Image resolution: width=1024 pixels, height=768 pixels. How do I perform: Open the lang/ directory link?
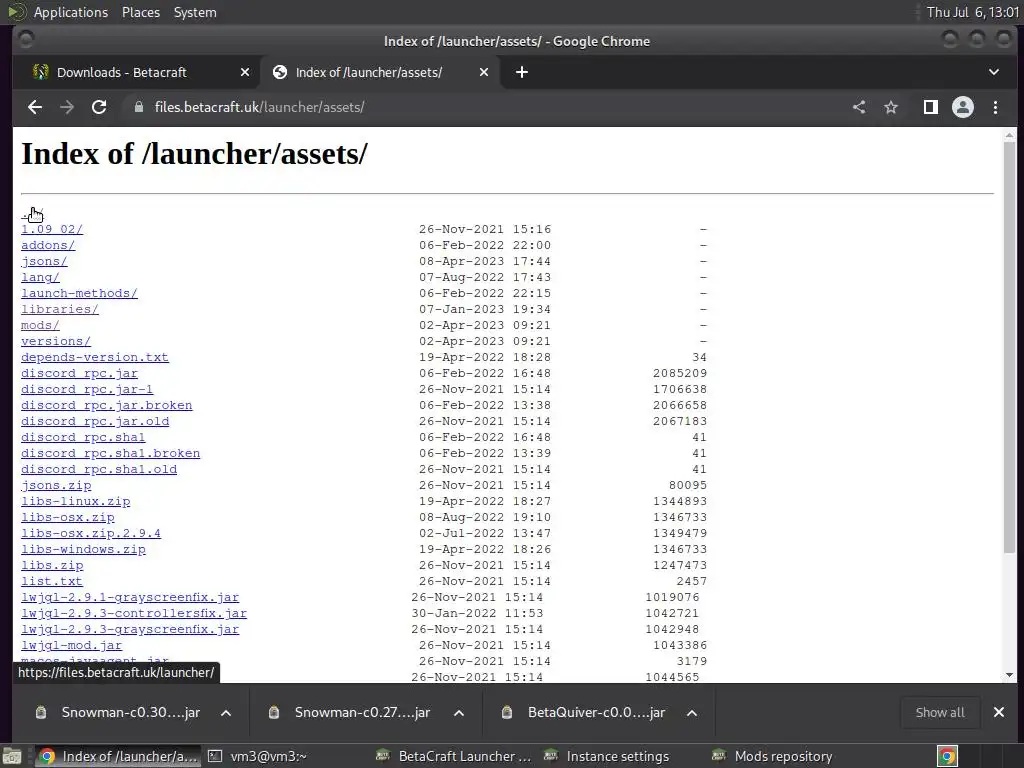(40, 278)
